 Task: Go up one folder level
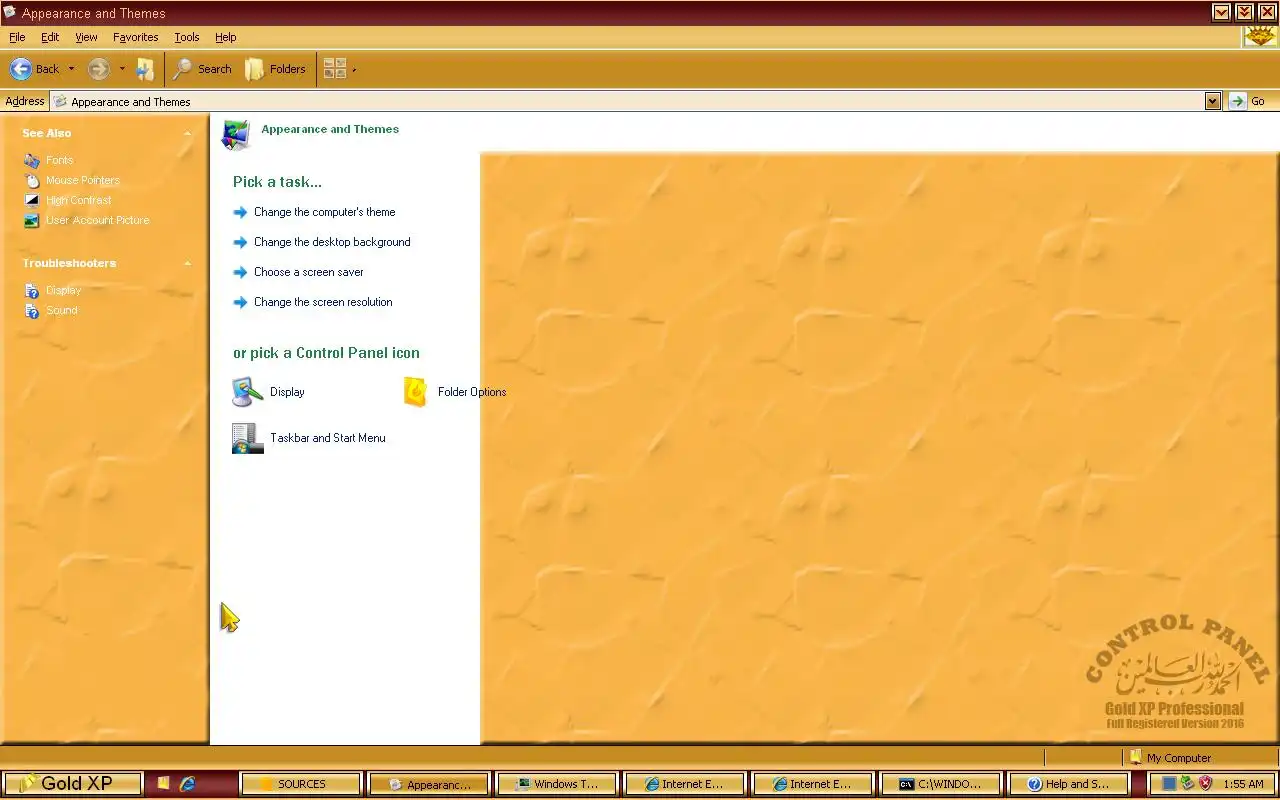(146, 69)
